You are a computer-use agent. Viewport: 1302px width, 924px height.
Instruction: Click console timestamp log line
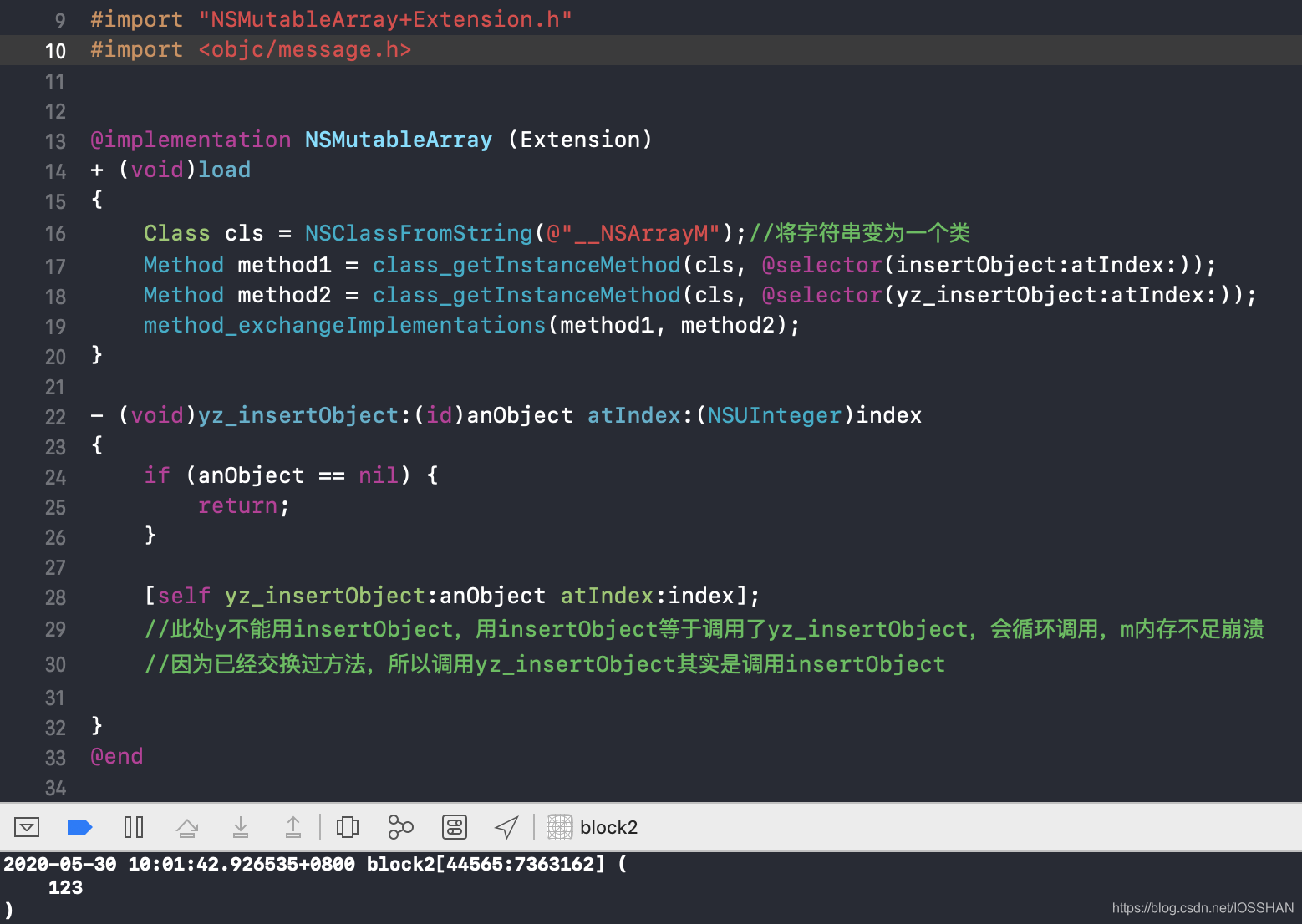[315, 864]
